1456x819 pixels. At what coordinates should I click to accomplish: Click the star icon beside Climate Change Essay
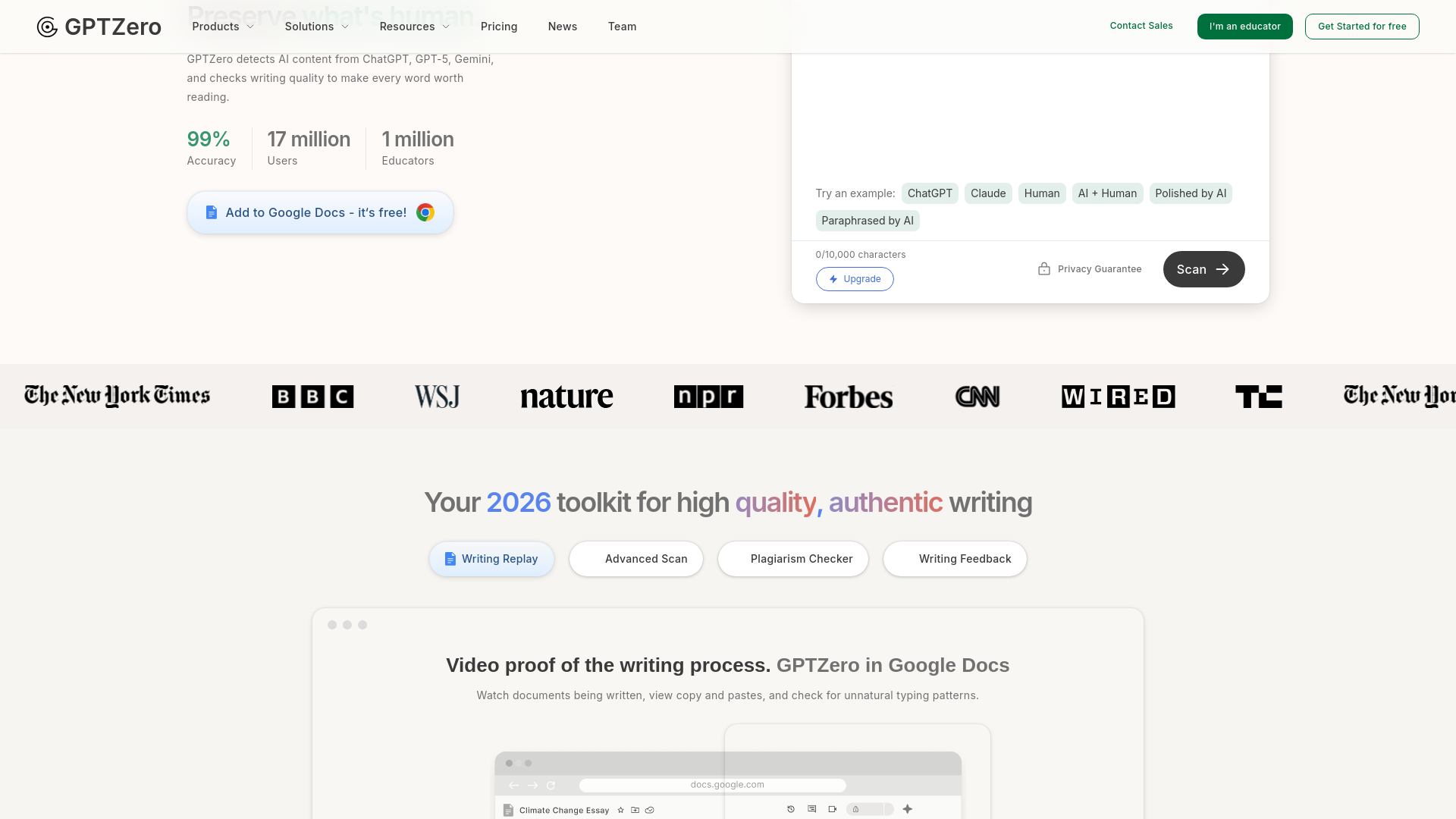click(620, 810)
